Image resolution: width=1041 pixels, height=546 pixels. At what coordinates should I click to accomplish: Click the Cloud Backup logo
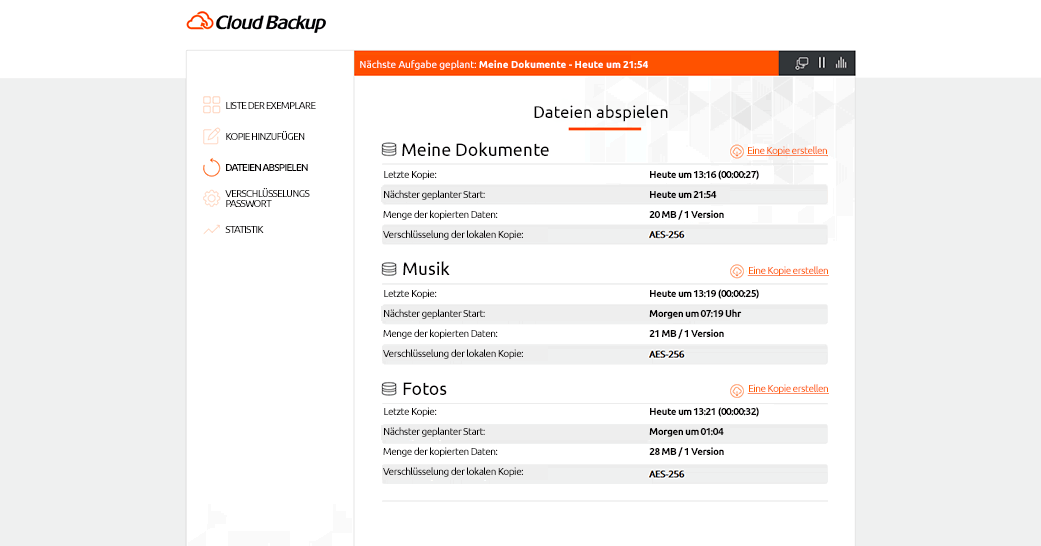[x=256, y=22]
